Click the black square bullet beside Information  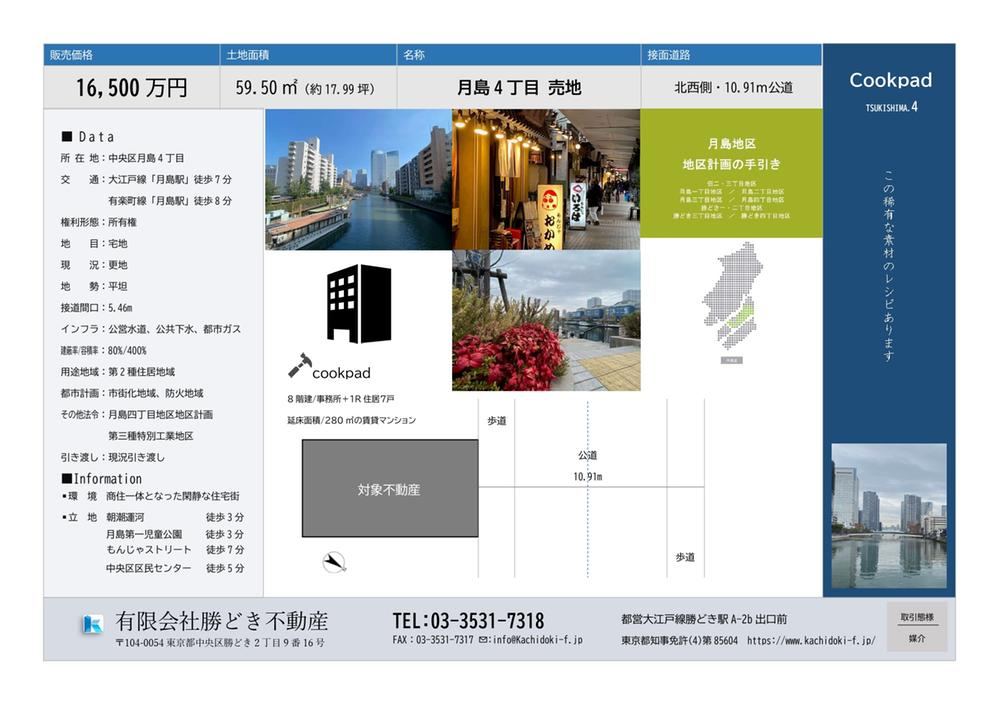(67, 479)
